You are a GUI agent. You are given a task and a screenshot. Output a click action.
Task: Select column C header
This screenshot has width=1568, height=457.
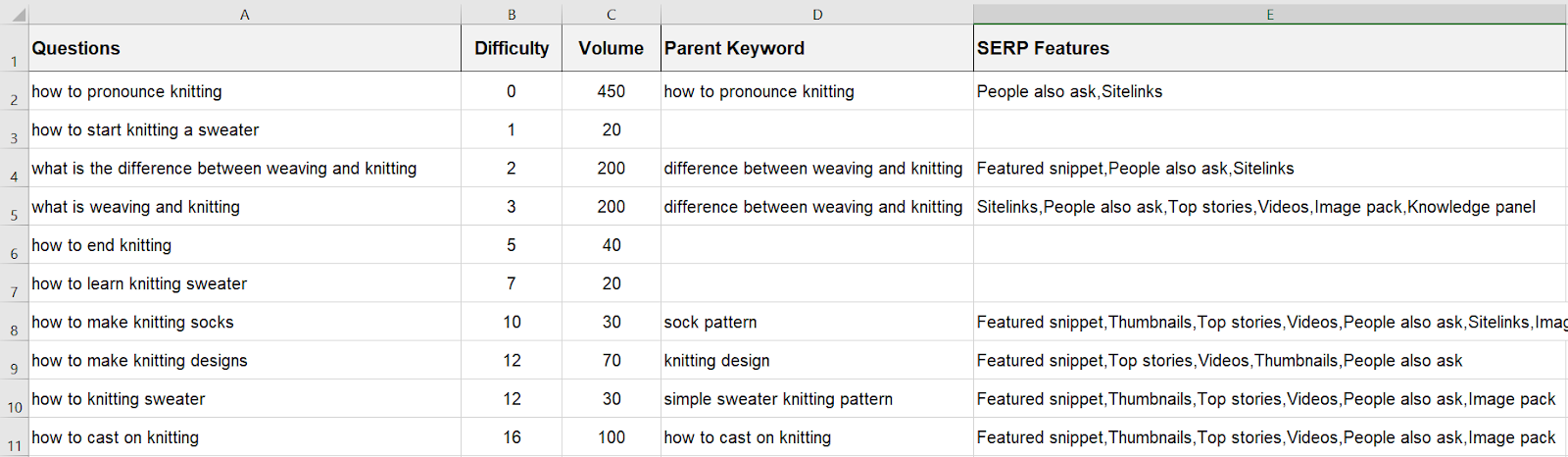pos(612,15)
